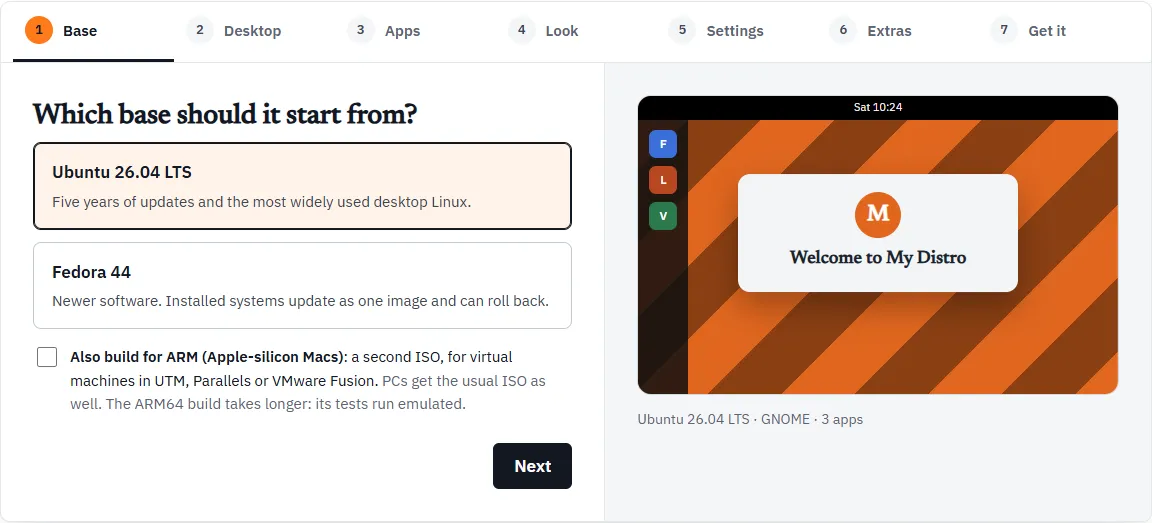1152x523 pixels.
Task: Click the Ubuntu 26.04 LTS · GNOME · 3 apps summary
Action: tap(750, 419)
